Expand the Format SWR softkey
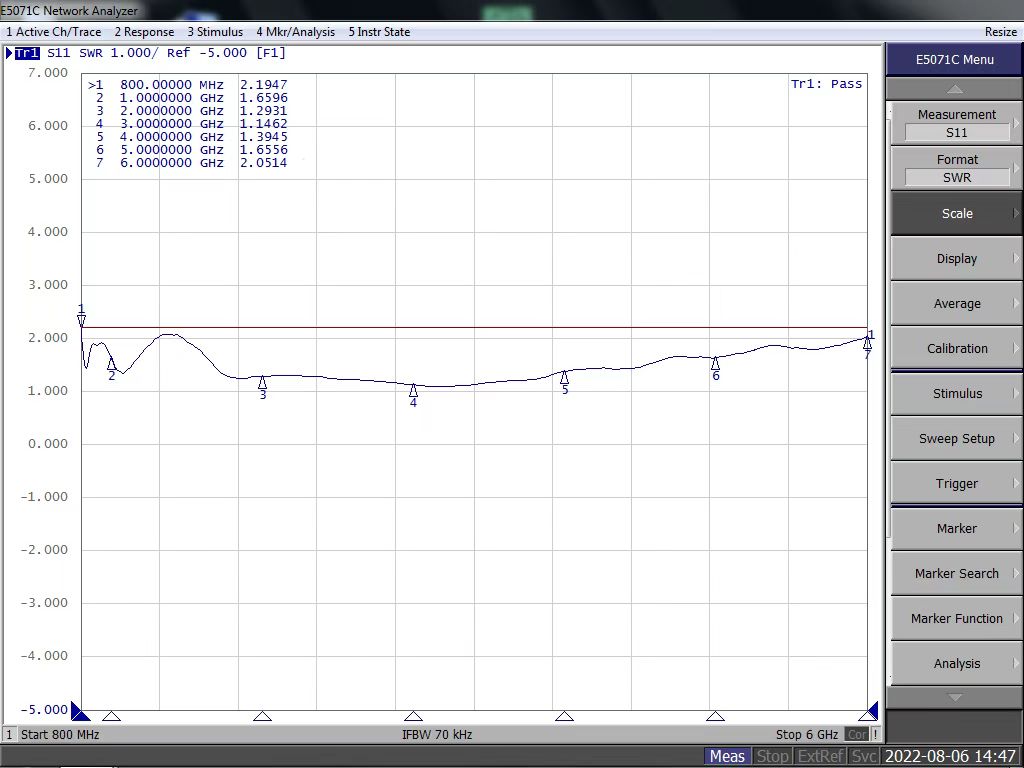Image resolution: width=1024 pixels, height=768 pixels. click(956, 168)
